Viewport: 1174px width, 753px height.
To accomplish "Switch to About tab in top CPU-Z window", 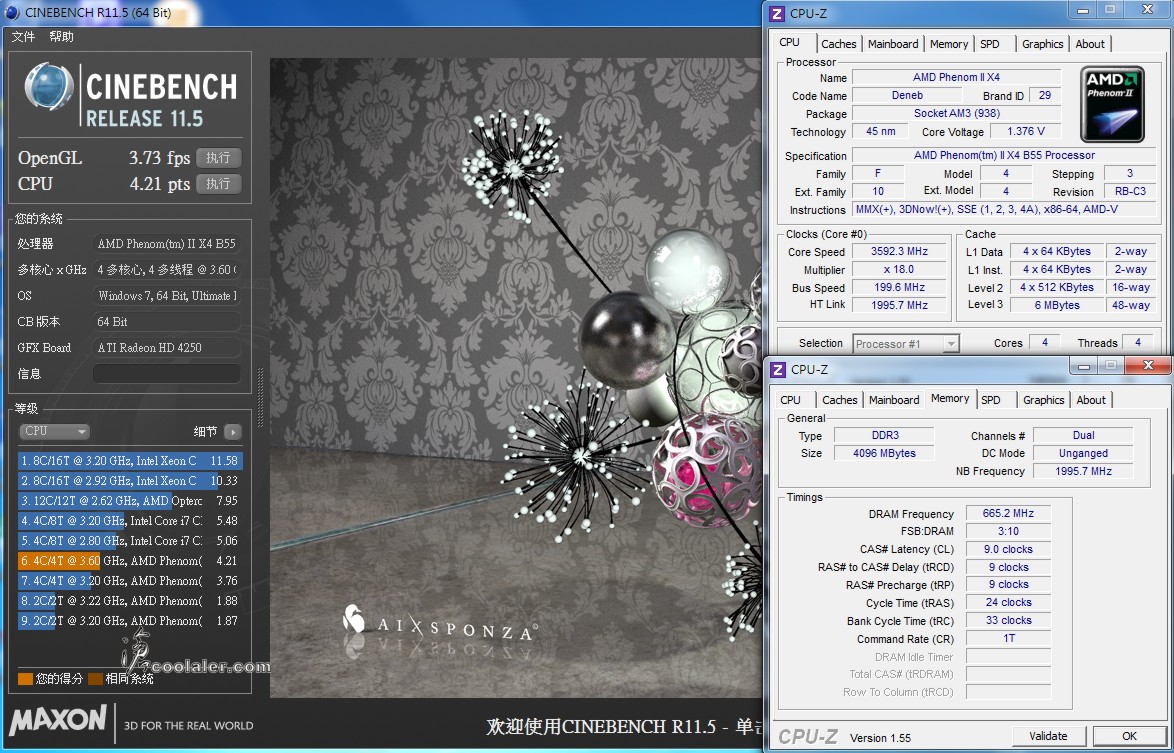I will (x=1090, y=44).
